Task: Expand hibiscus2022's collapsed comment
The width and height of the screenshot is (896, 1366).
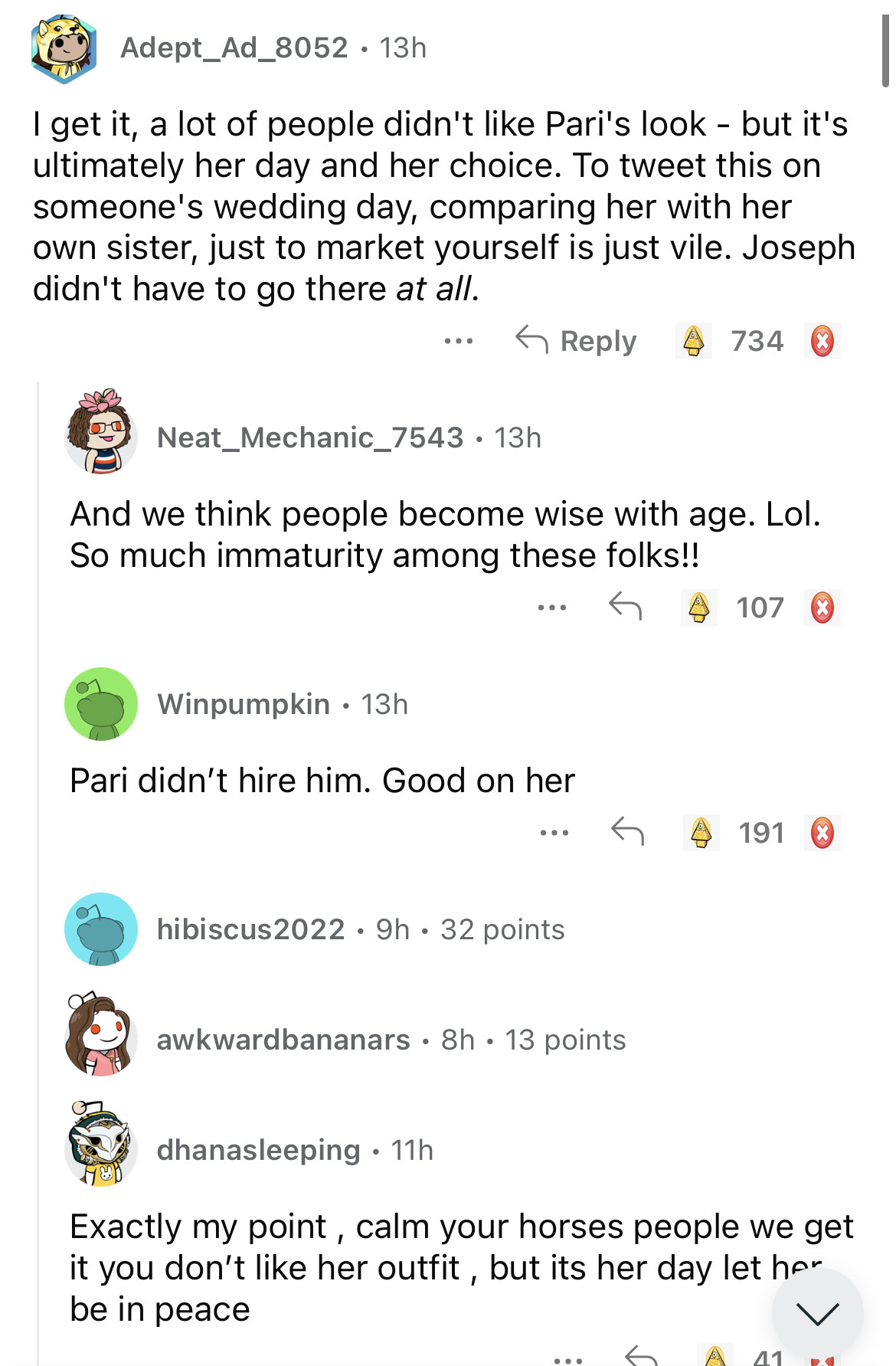Action: point(360,929)
